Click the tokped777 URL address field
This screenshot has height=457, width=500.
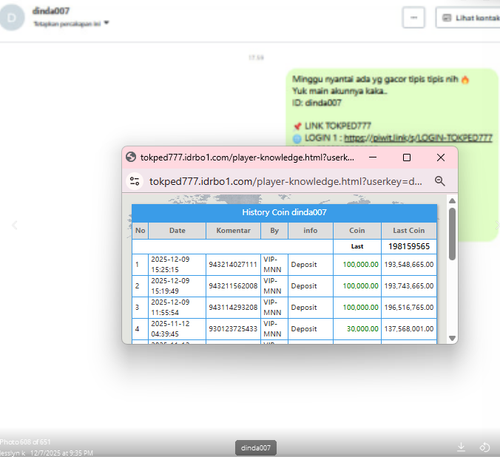[x=285, y=182]
